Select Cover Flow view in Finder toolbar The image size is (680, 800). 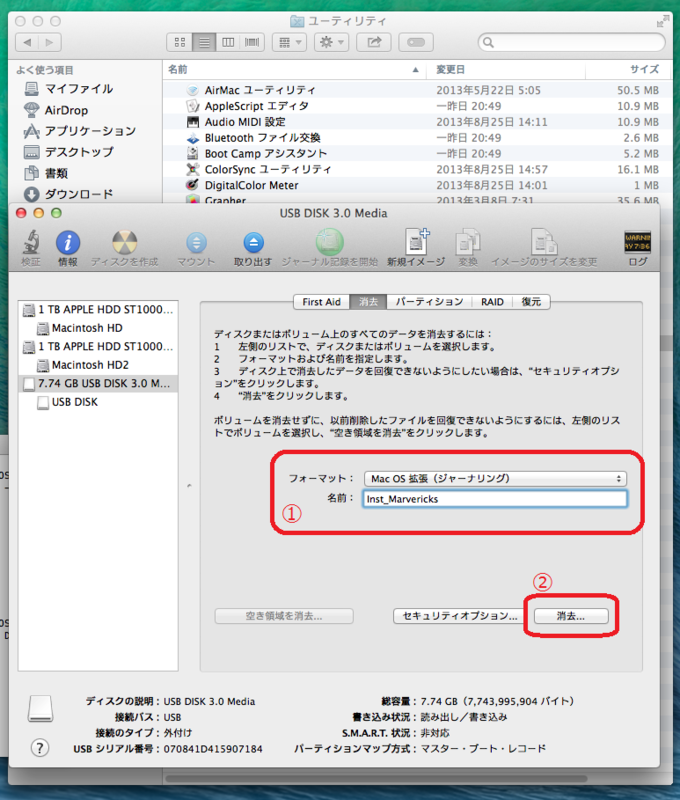[252, 42]
